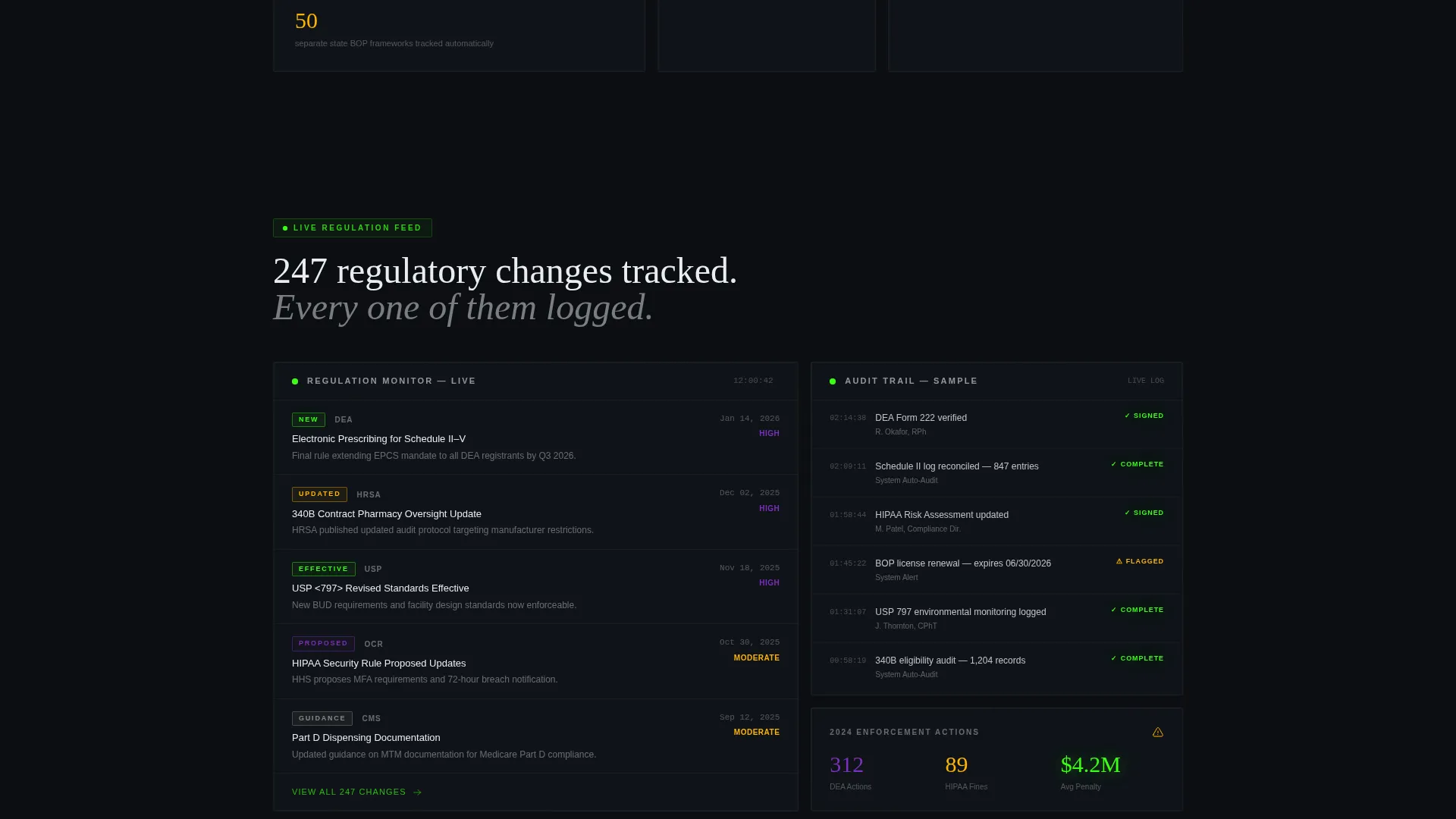Screen dimensions: 1456x819
Task: Click the J. Thornton, CPhT signer name
Action: tap(906, 626)
